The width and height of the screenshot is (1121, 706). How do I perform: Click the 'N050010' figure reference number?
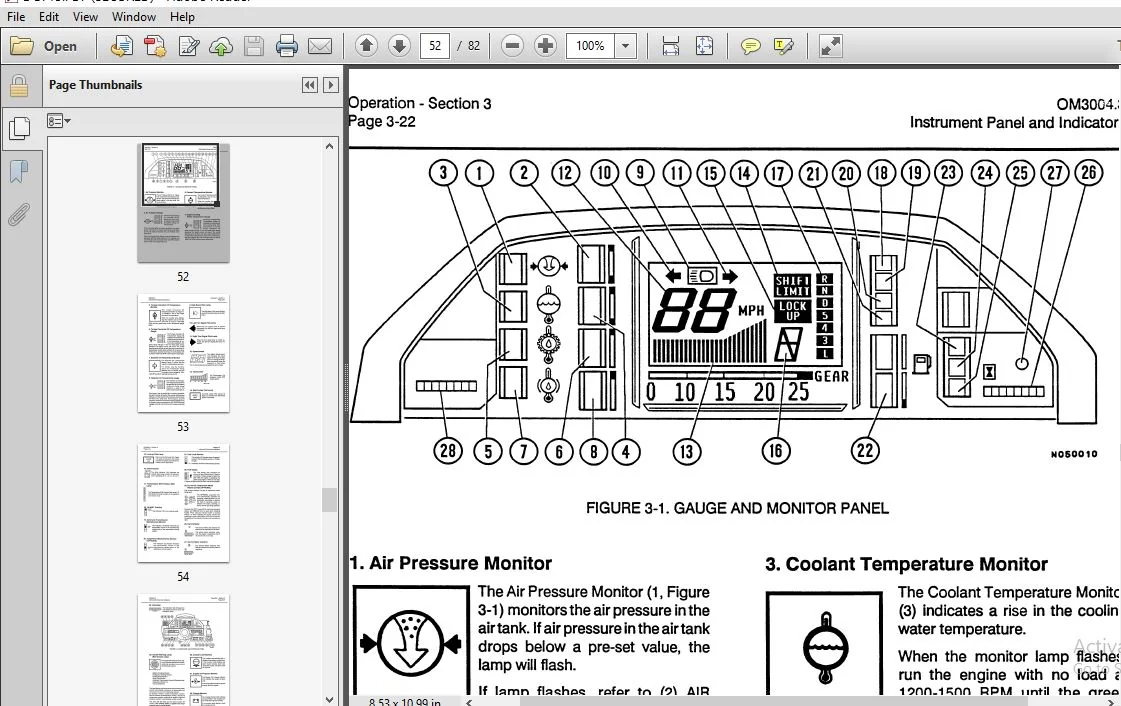[x=1074, y=454]
